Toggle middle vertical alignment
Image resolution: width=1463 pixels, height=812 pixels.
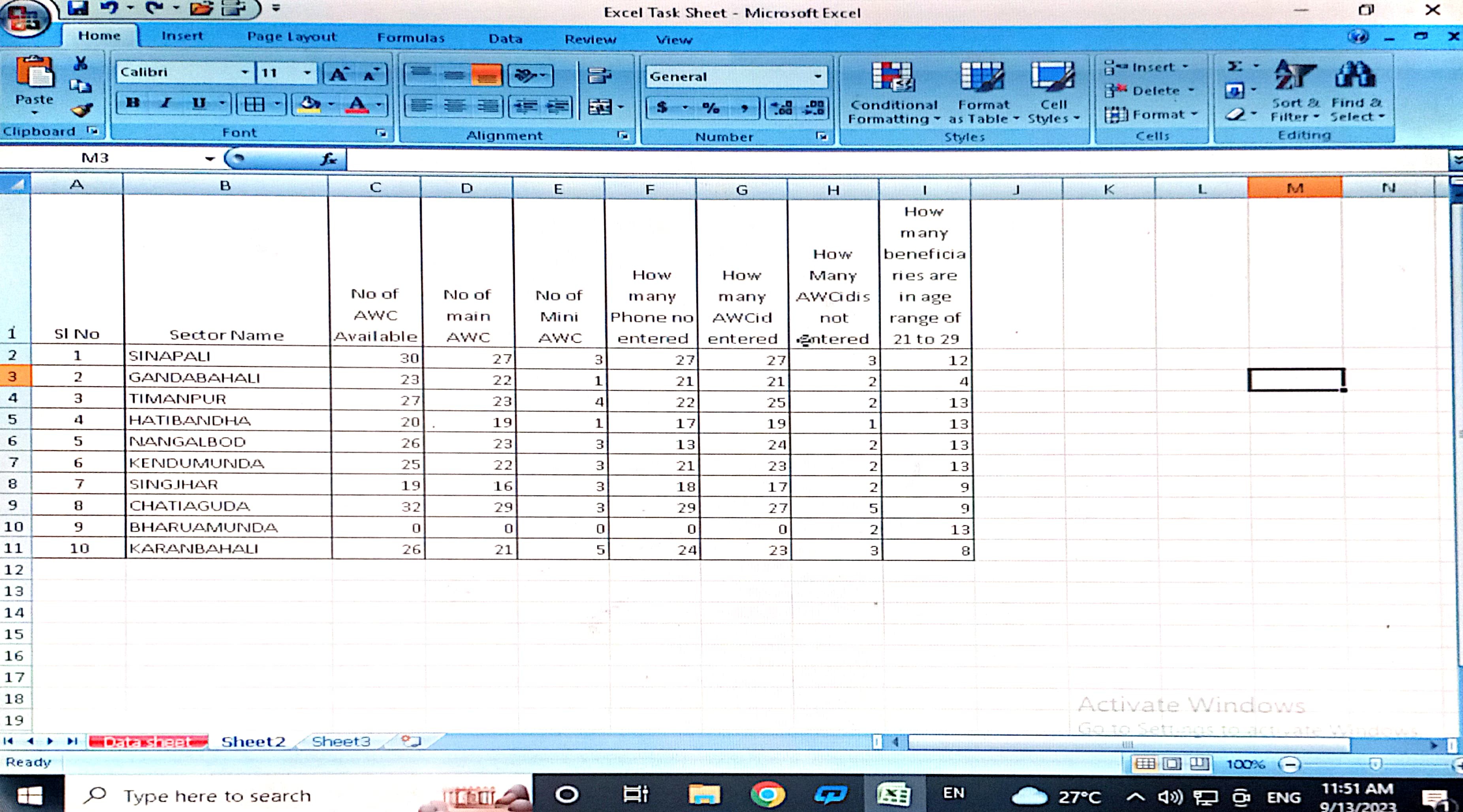[x=454, y=75]
